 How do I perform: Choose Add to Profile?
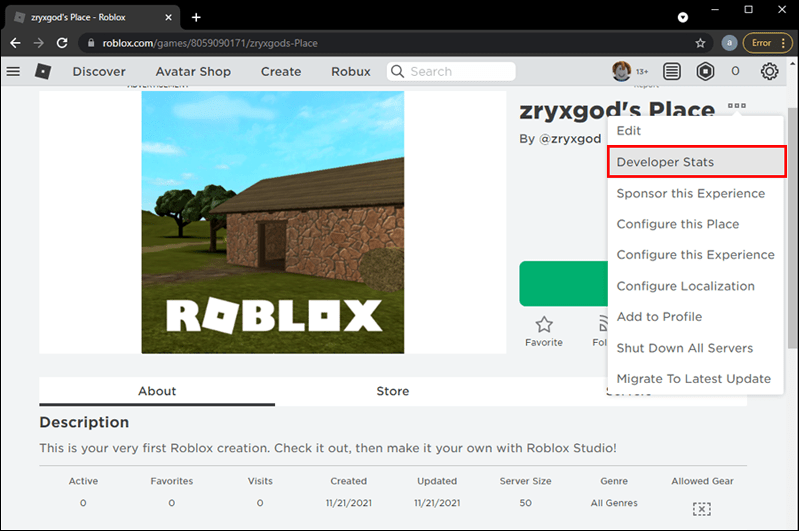tap(696, 317)
